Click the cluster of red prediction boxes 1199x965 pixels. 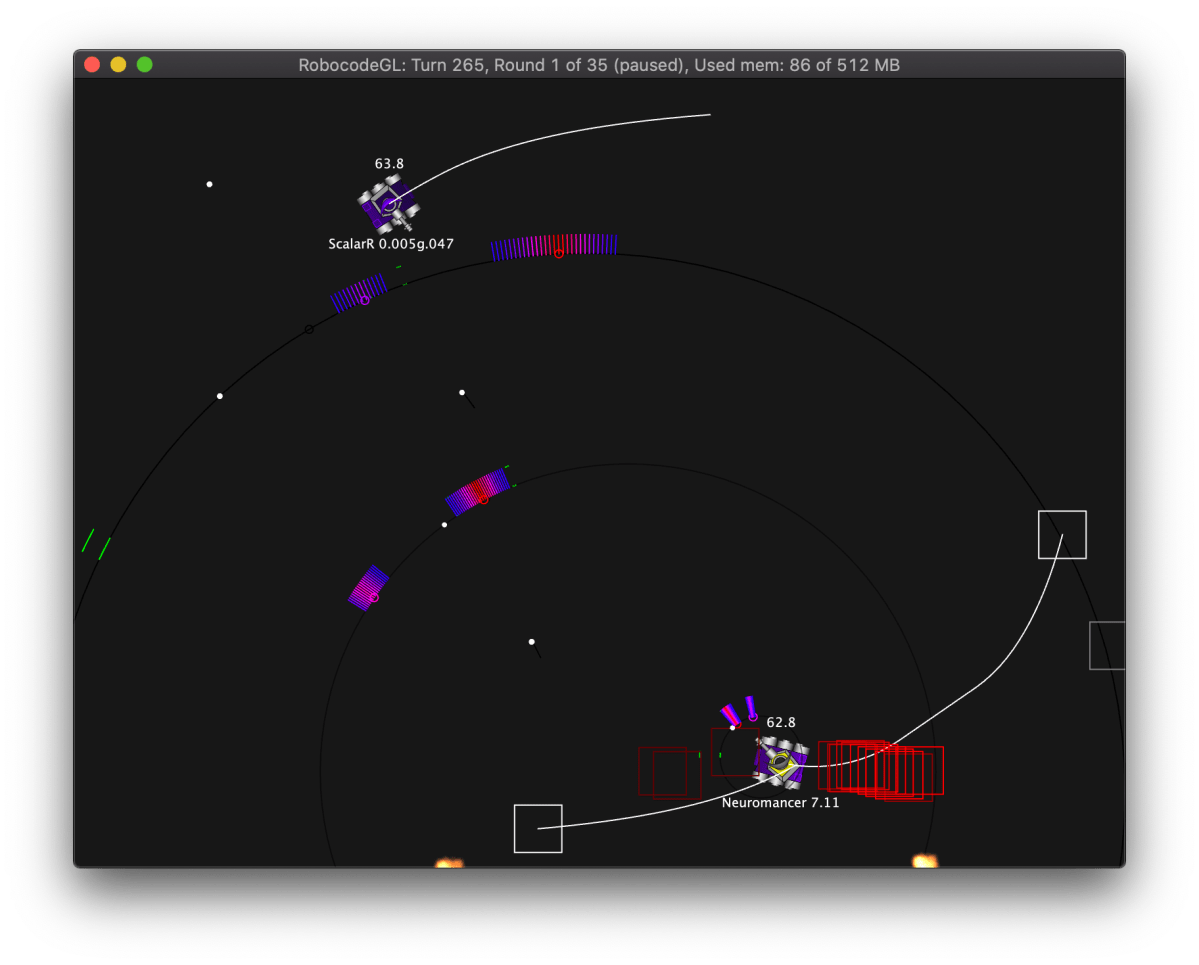(881, 770)
